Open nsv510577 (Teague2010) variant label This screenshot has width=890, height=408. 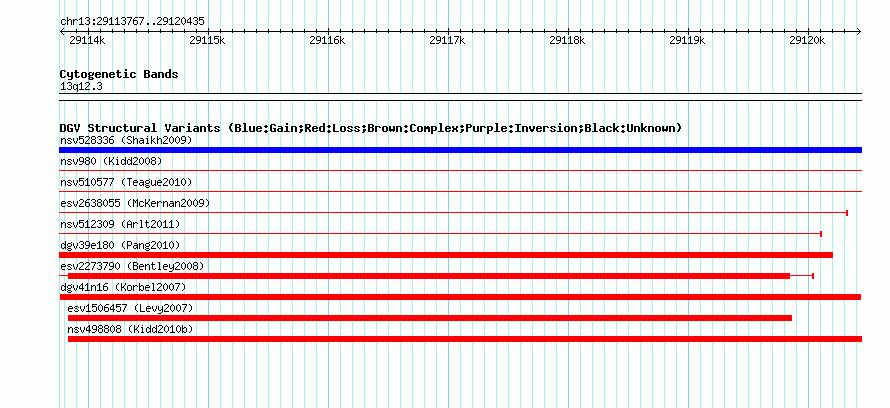pyautogui.click(x=126, y=182)
